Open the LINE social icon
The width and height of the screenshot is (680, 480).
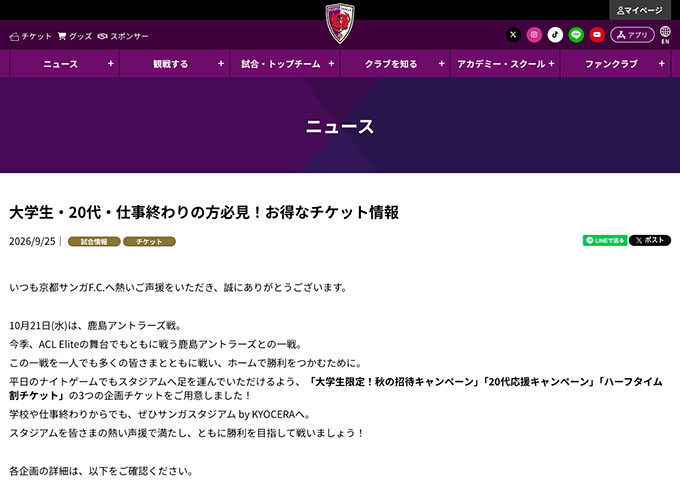576,35
